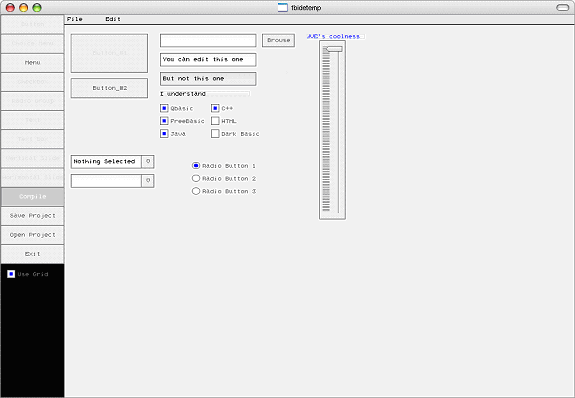The height and width of the screenshot is (398, 575).
Task: Expand the empty dropdown list below
Action: click(x=148, y=180)
